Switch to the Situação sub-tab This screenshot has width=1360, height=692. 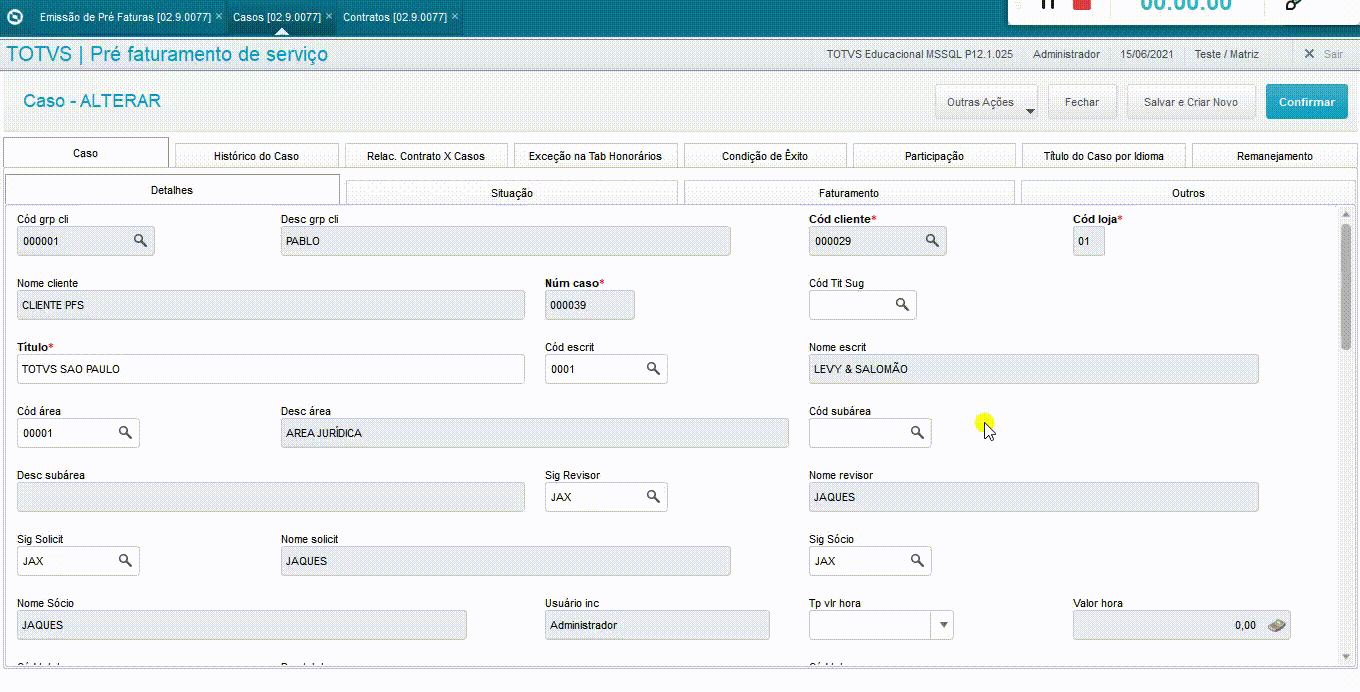(512, 193)
